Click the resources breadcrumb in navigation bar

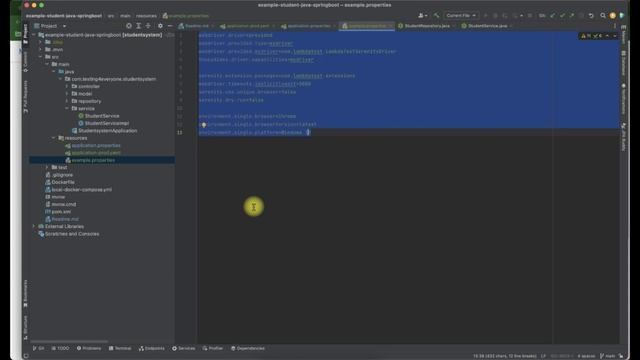pyautogui.click(x=146, y=16)
